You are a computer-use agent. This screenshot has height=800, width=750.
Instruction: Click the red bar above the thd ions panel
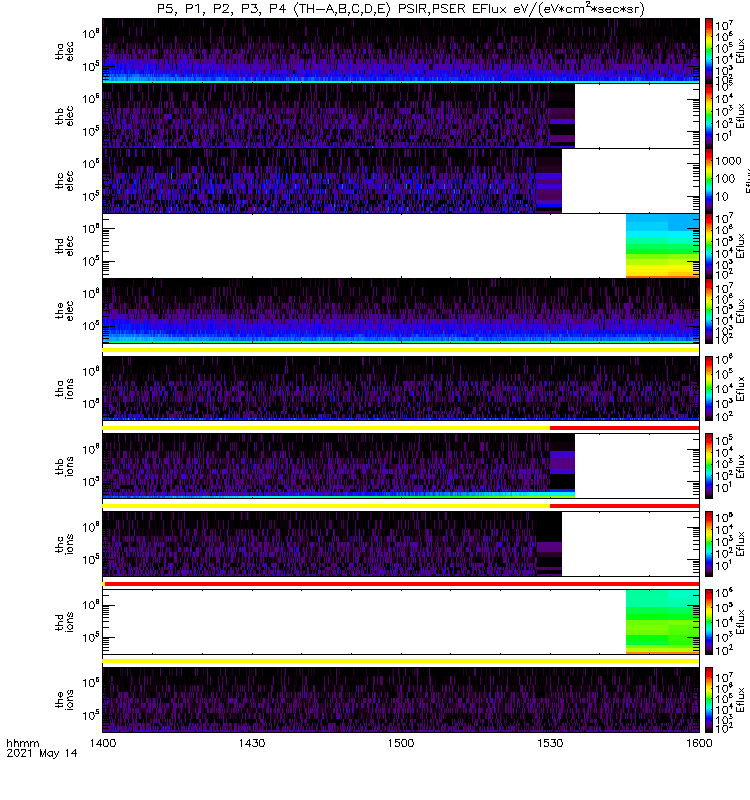(x=402, y=584)
